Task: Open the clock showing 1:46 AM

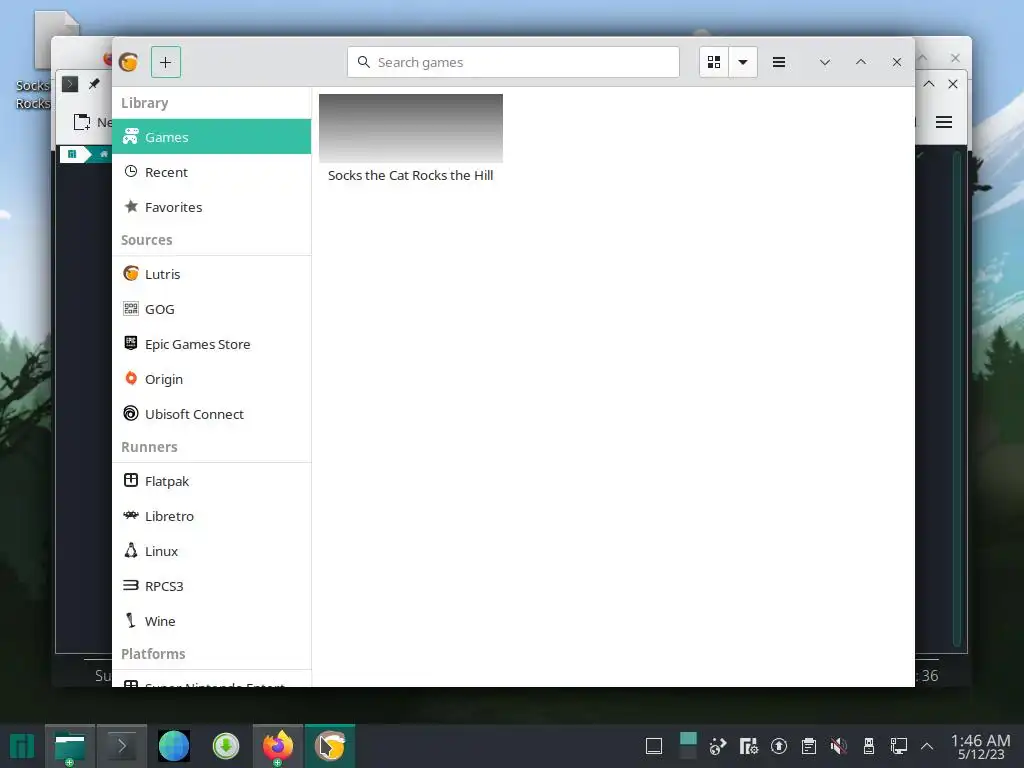Action: tap(980, 746)
